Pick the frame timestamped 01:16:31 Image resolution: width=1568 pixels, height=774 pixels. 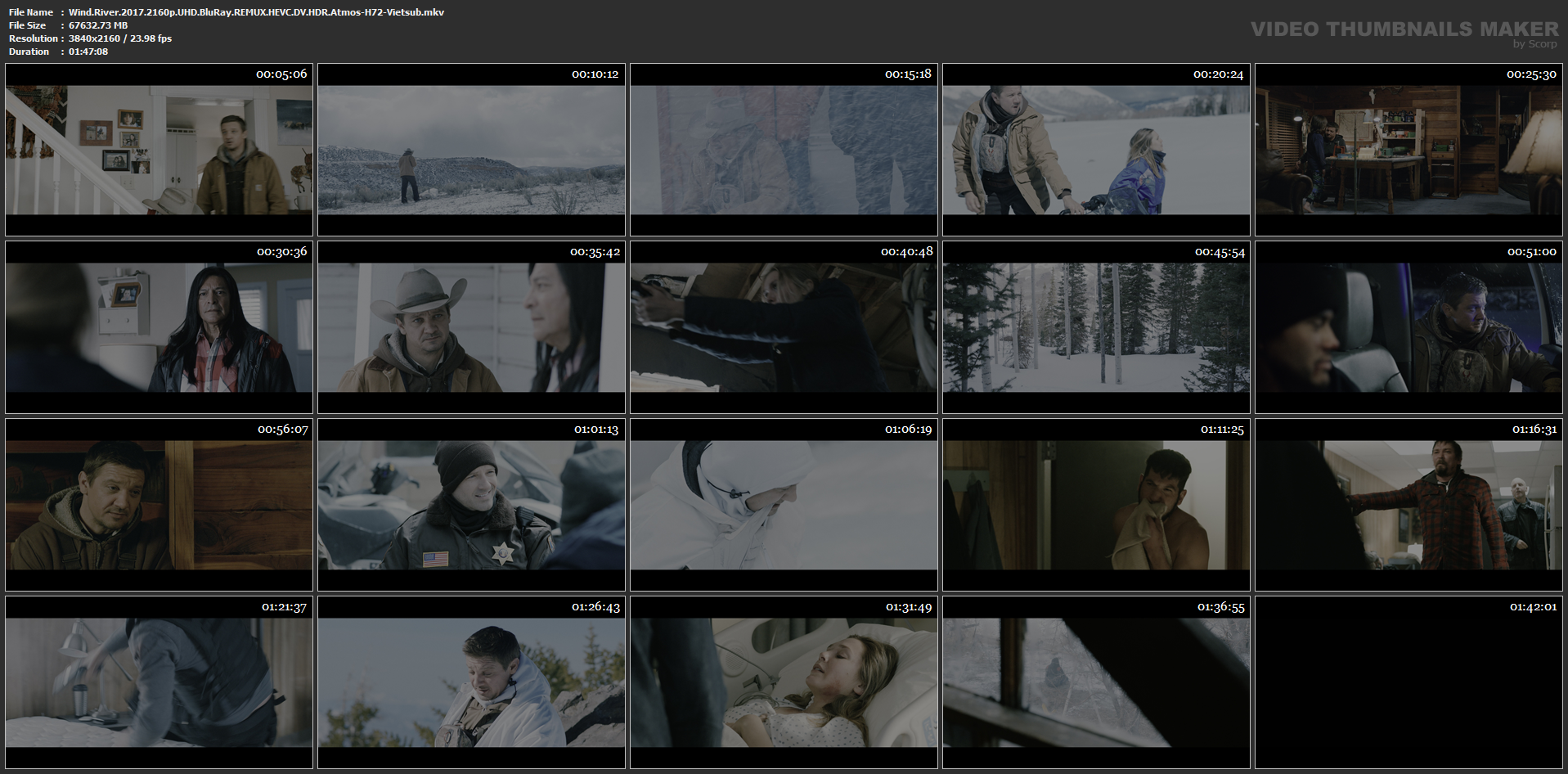[x=1409, y=505]
